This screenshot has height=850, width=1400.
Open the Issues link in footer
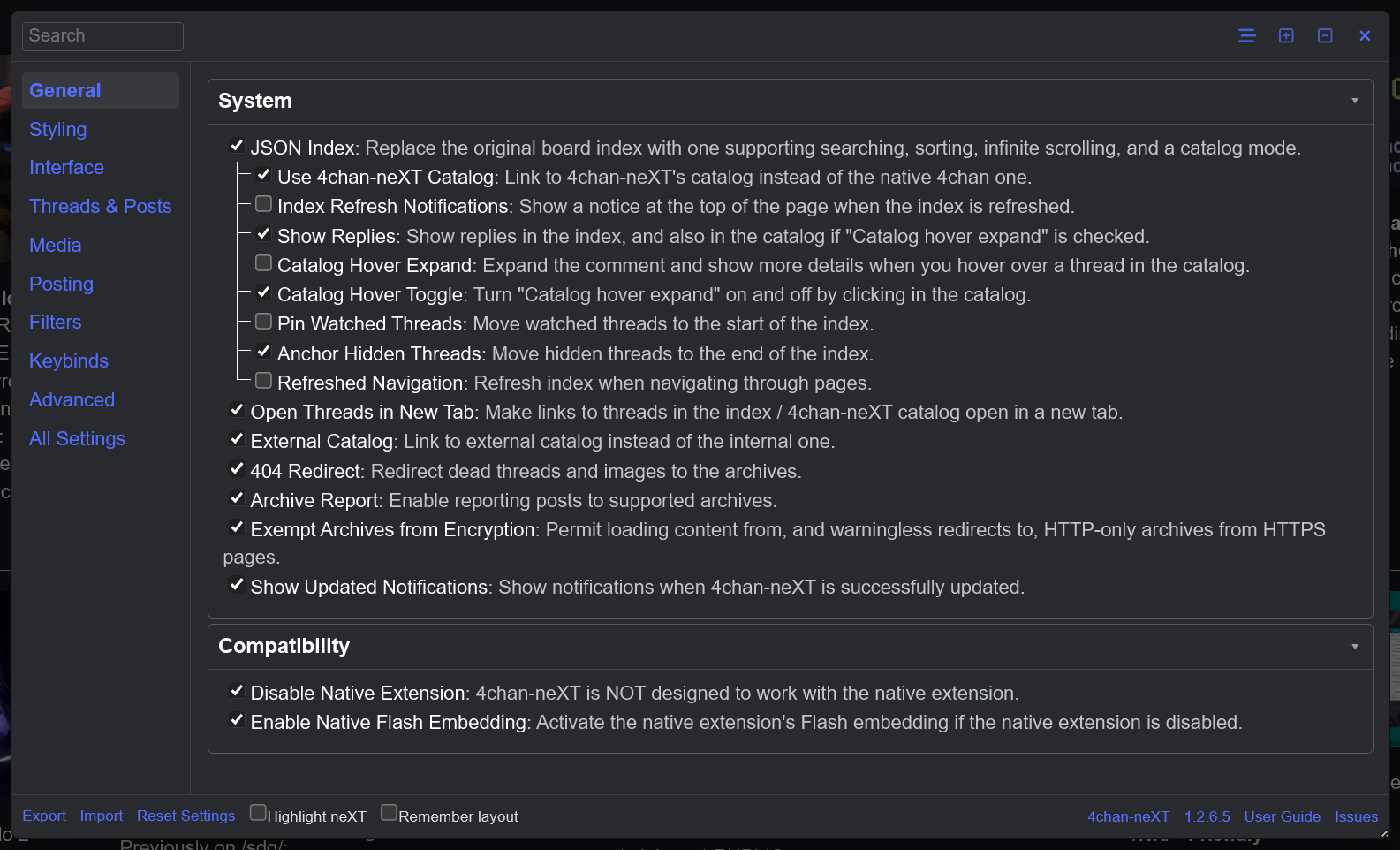[x=1357, y=816]
